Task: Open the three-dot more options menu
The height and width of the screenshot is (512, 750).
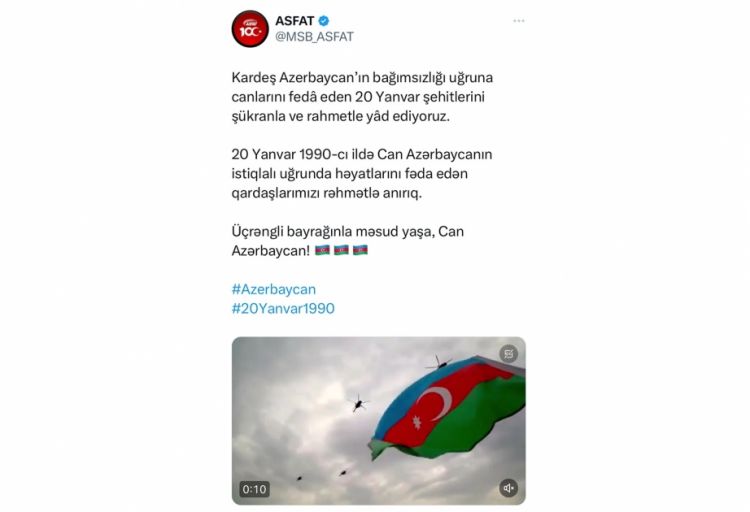Action: click(518, 21)
